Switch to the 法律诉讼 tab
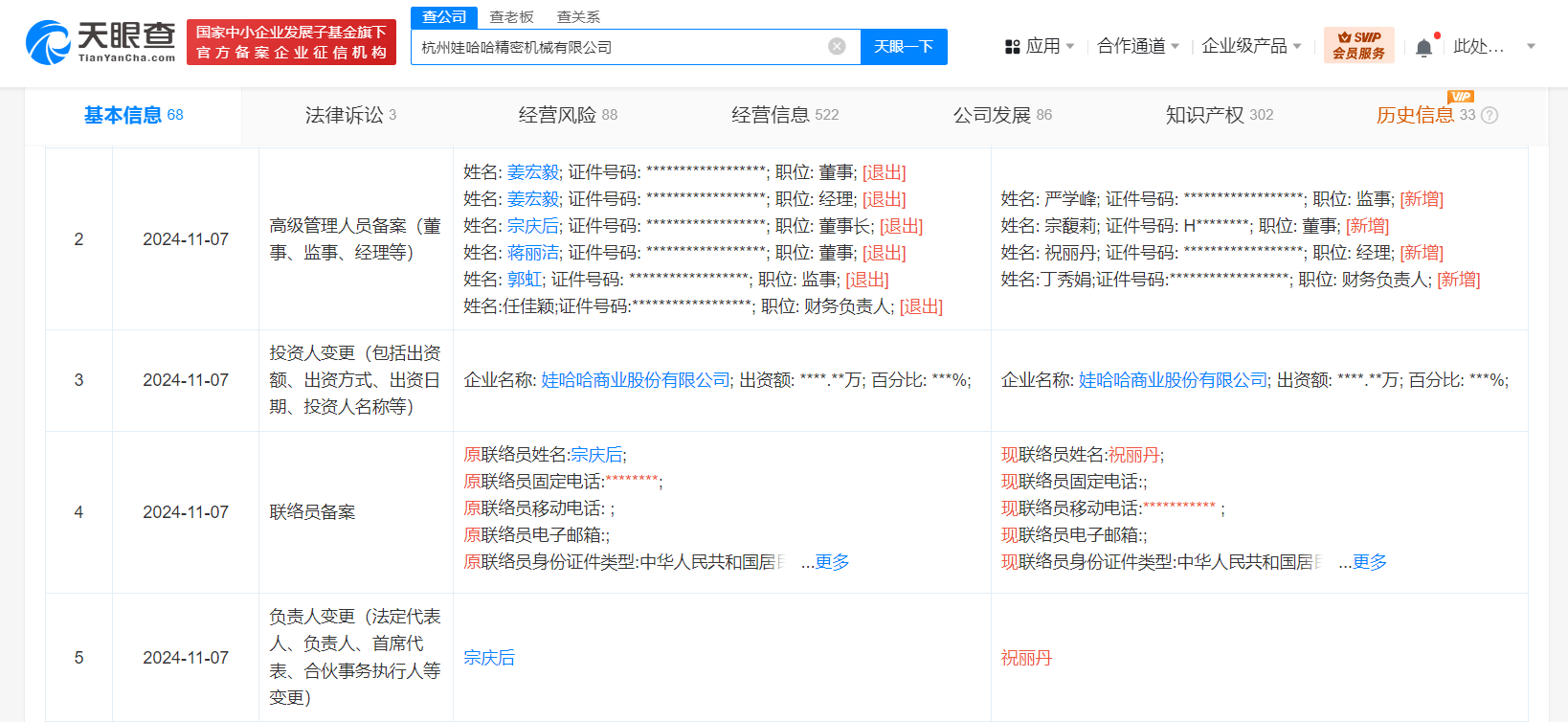The width and height of the screenshot is (1568, 722). point(350,115)
